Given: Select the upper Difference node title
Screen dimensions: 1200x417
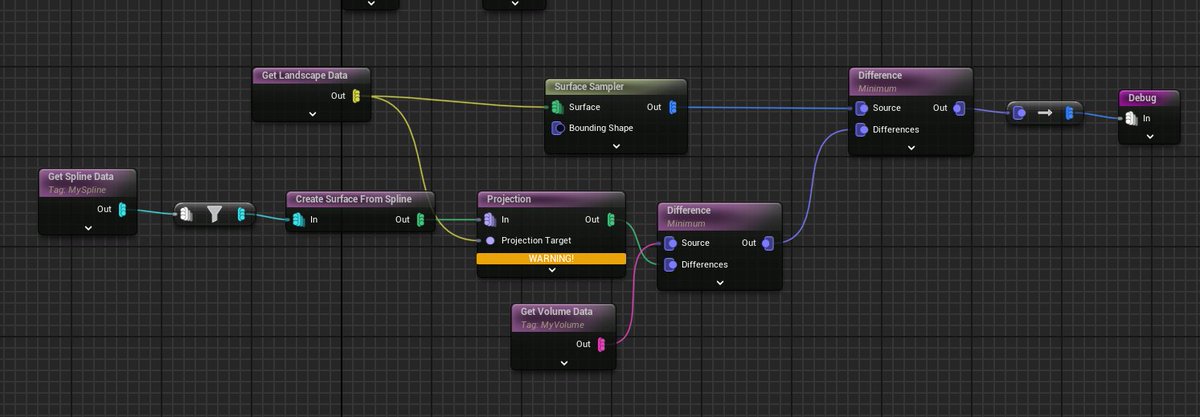Looking at the screenshot, I should (880, 75).
